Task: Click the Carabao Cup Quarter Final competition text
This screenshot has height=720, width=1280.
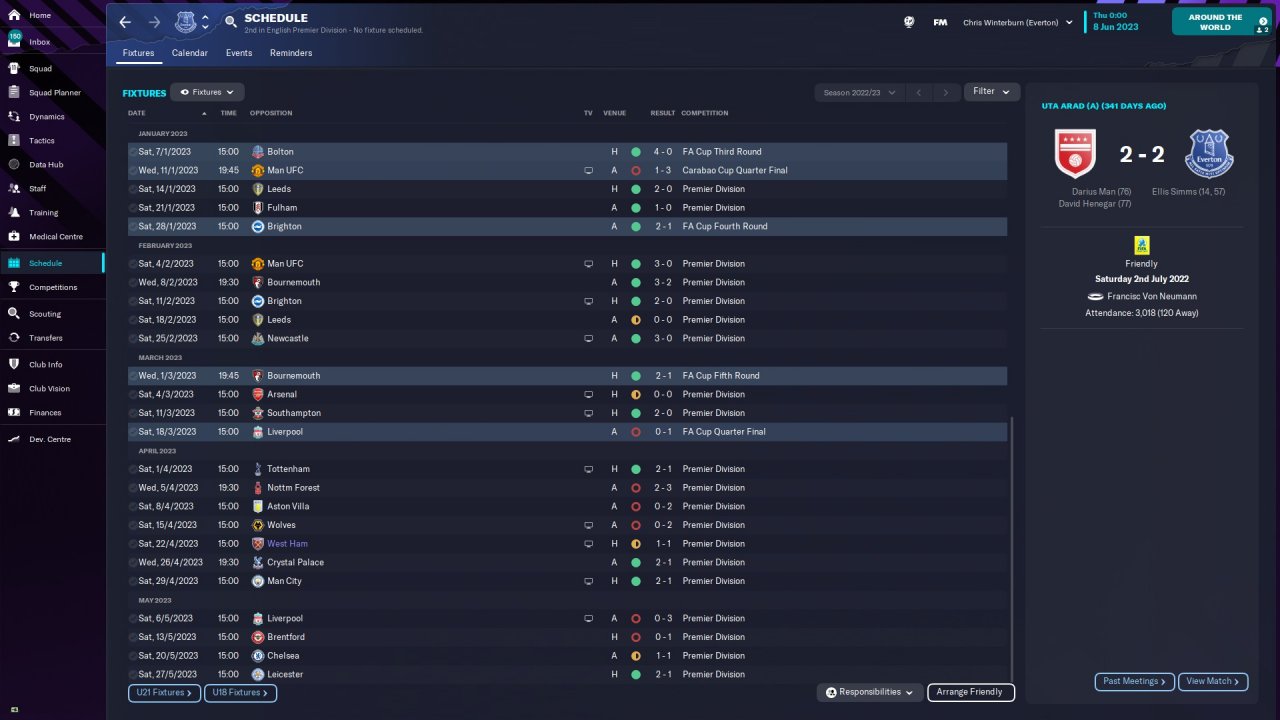Action: [x=735, y=171]
